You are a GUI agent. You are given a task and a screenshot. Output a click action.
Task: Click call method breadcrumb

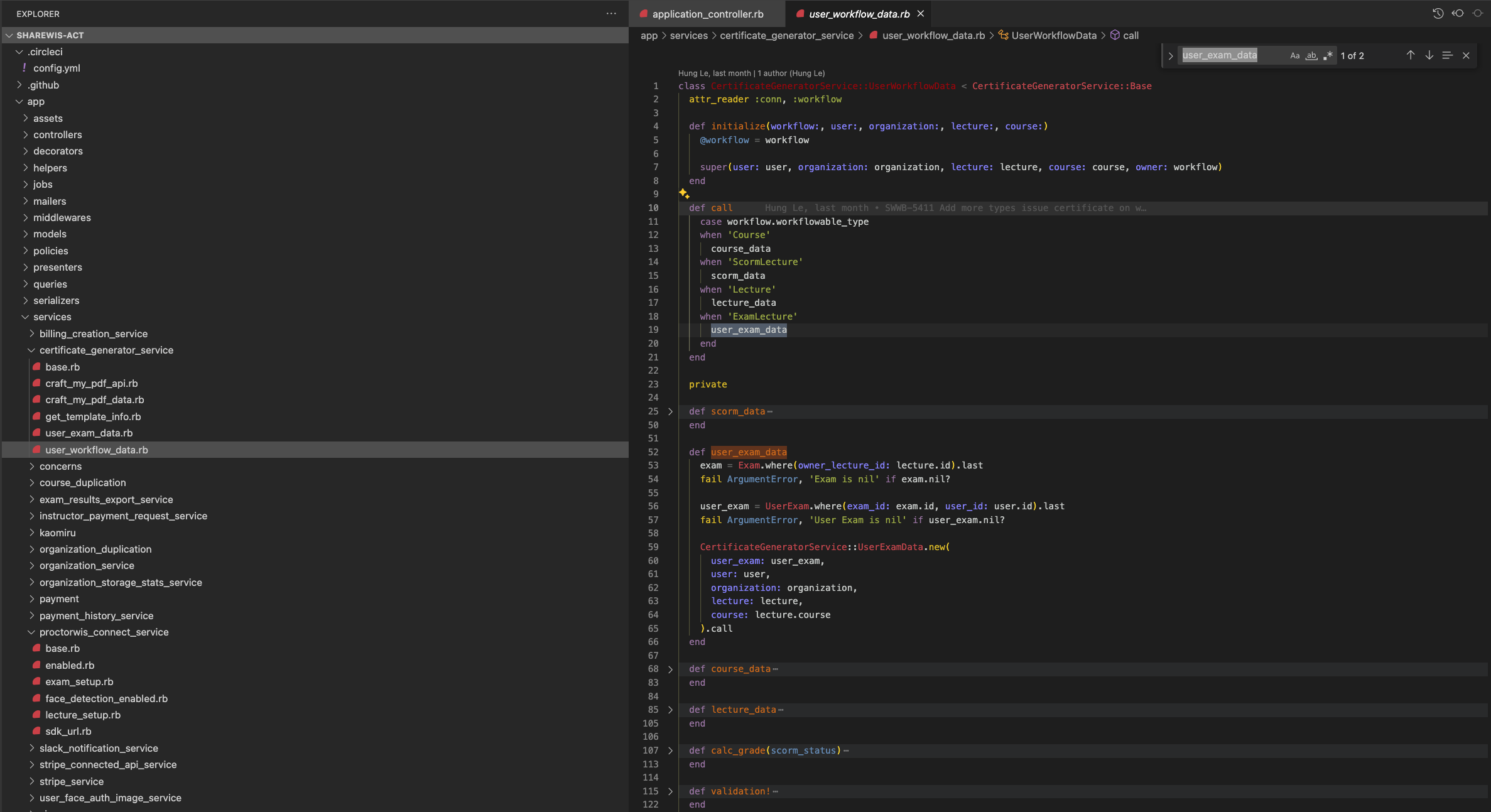(x=1124, y=35)
